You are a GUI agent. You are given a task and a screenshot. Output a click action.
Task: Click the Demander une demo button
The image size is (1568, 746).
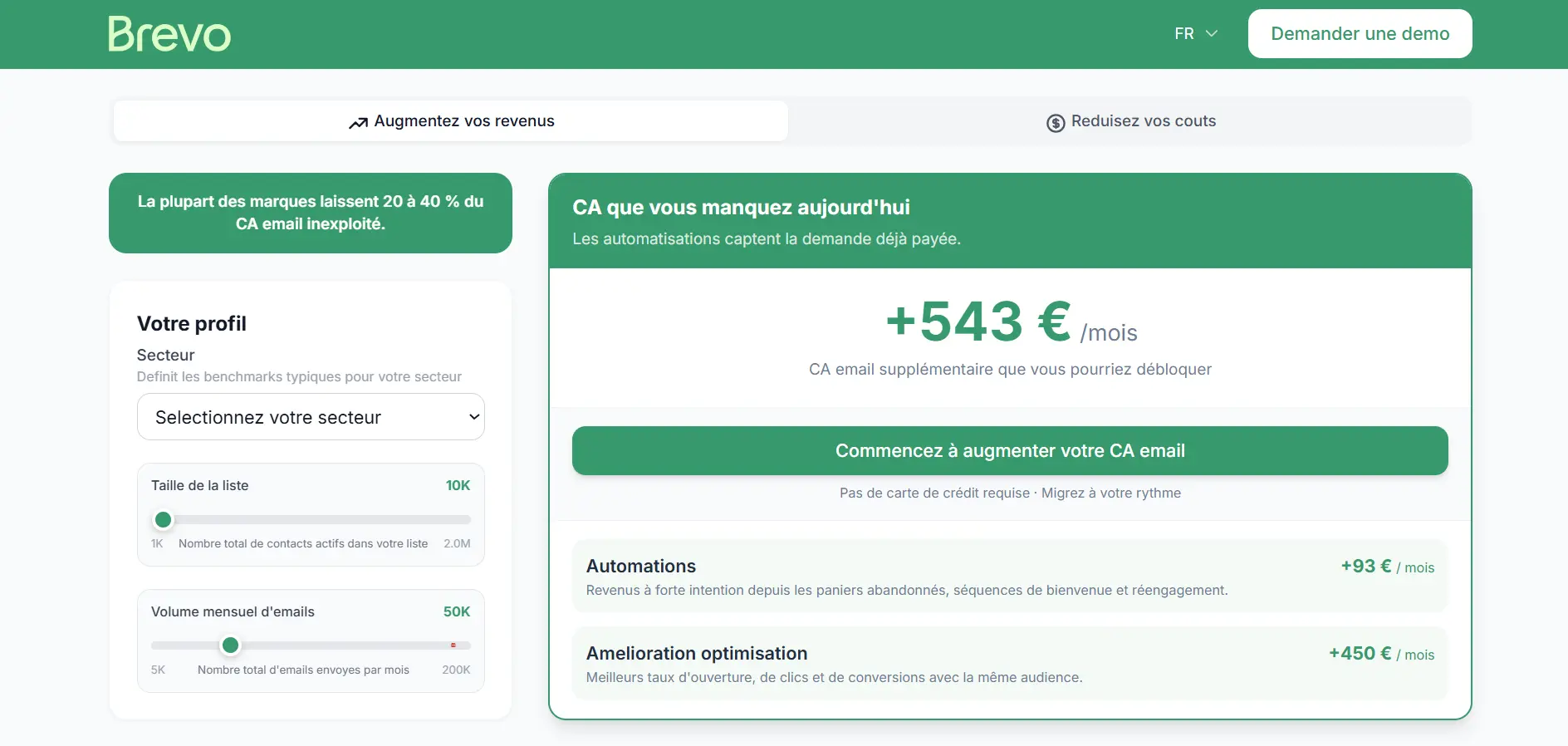coord(1359,33)
